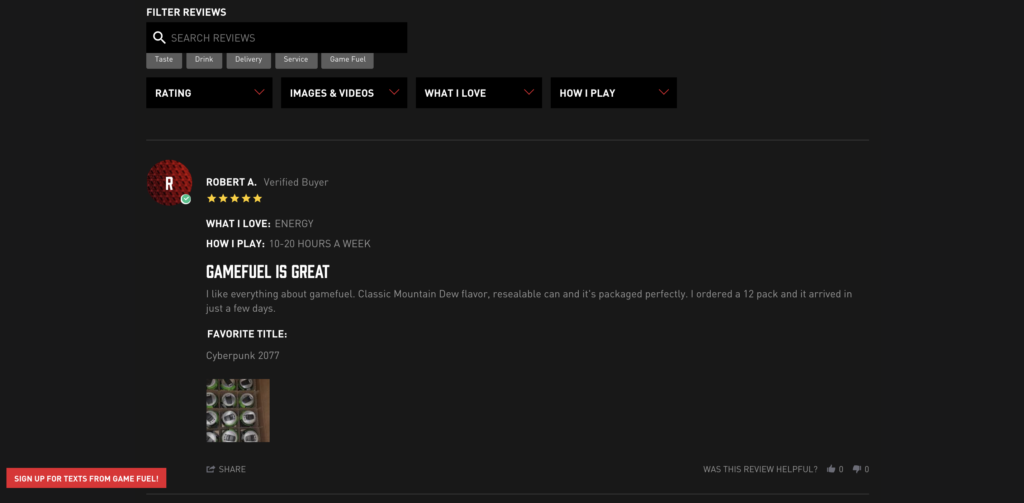Click the thumbs up helpful icon
This screenshot has width=1024, height=503.
(830, 469)
